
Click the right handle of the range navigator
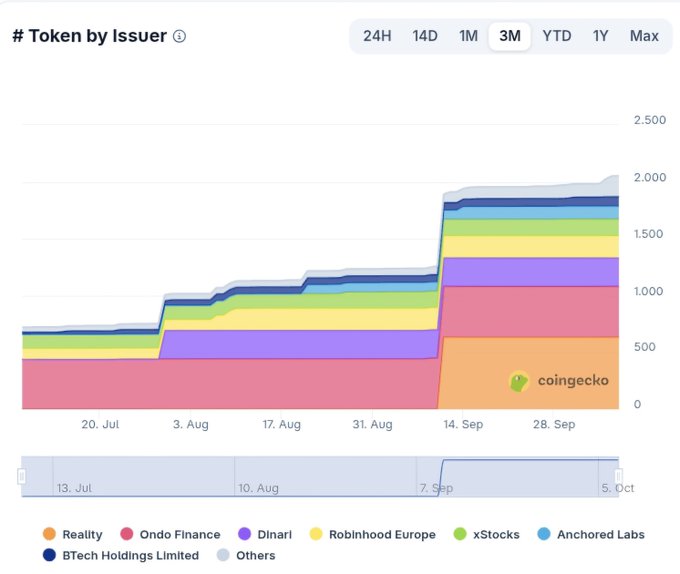click(x=619, y=476)
